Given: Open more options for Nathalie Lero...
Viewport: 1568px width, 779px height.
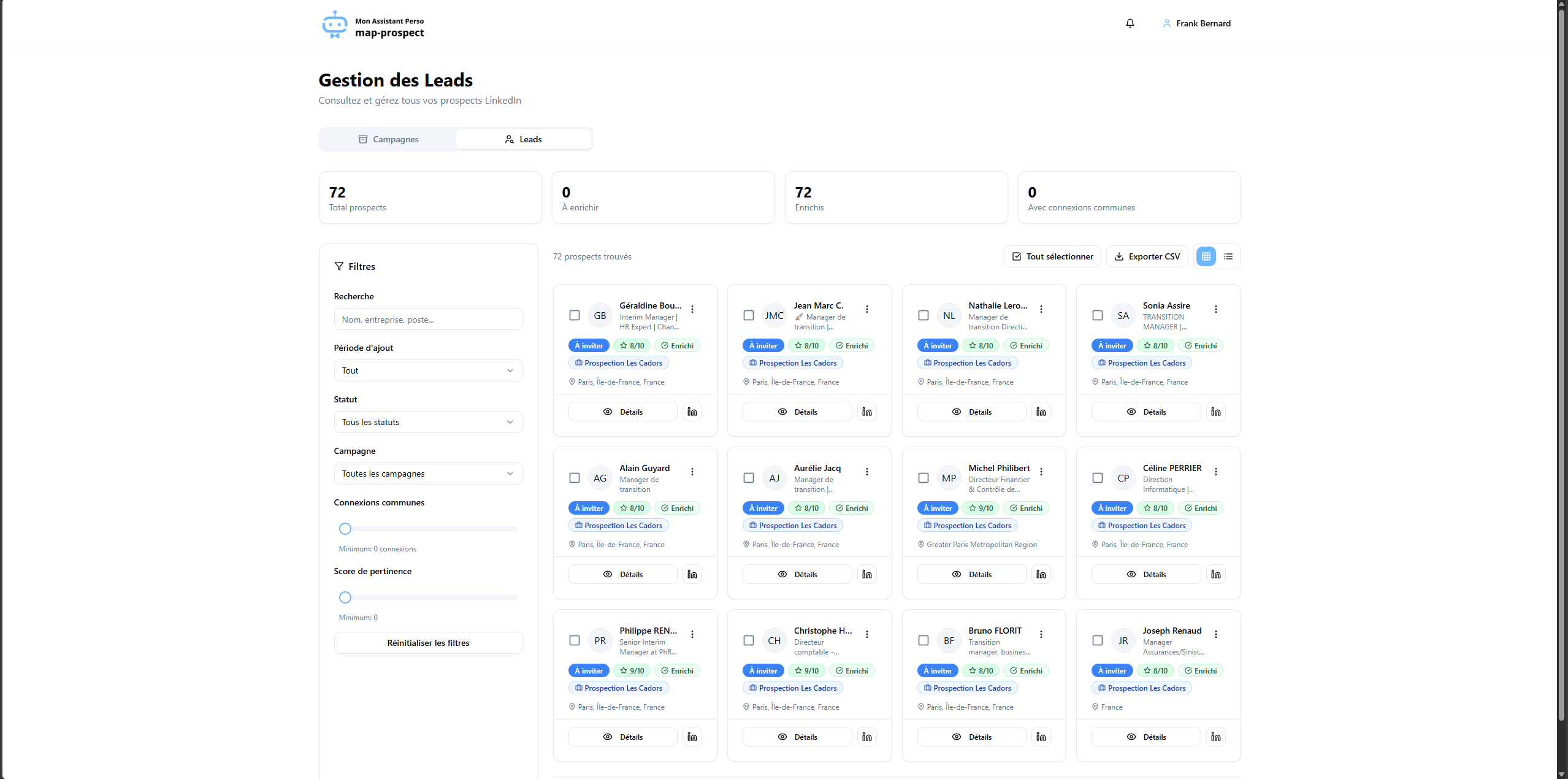Looking at the screenshot, I should point(1041,309).
